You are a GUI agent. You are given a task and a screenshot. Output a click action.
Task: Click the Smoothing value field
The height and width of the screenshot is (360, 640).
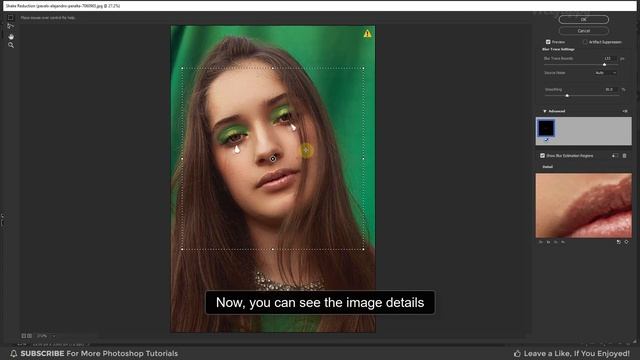coord(611,89)
